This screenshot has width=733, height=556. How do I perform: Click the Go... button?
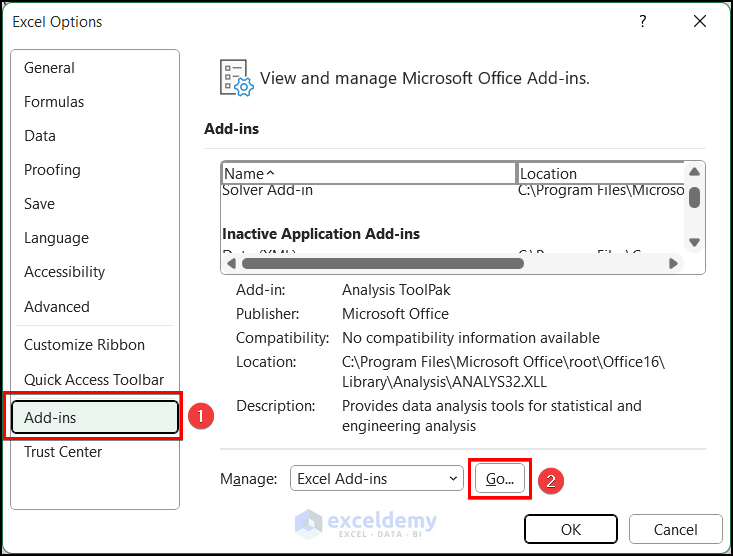pos(499,479)
